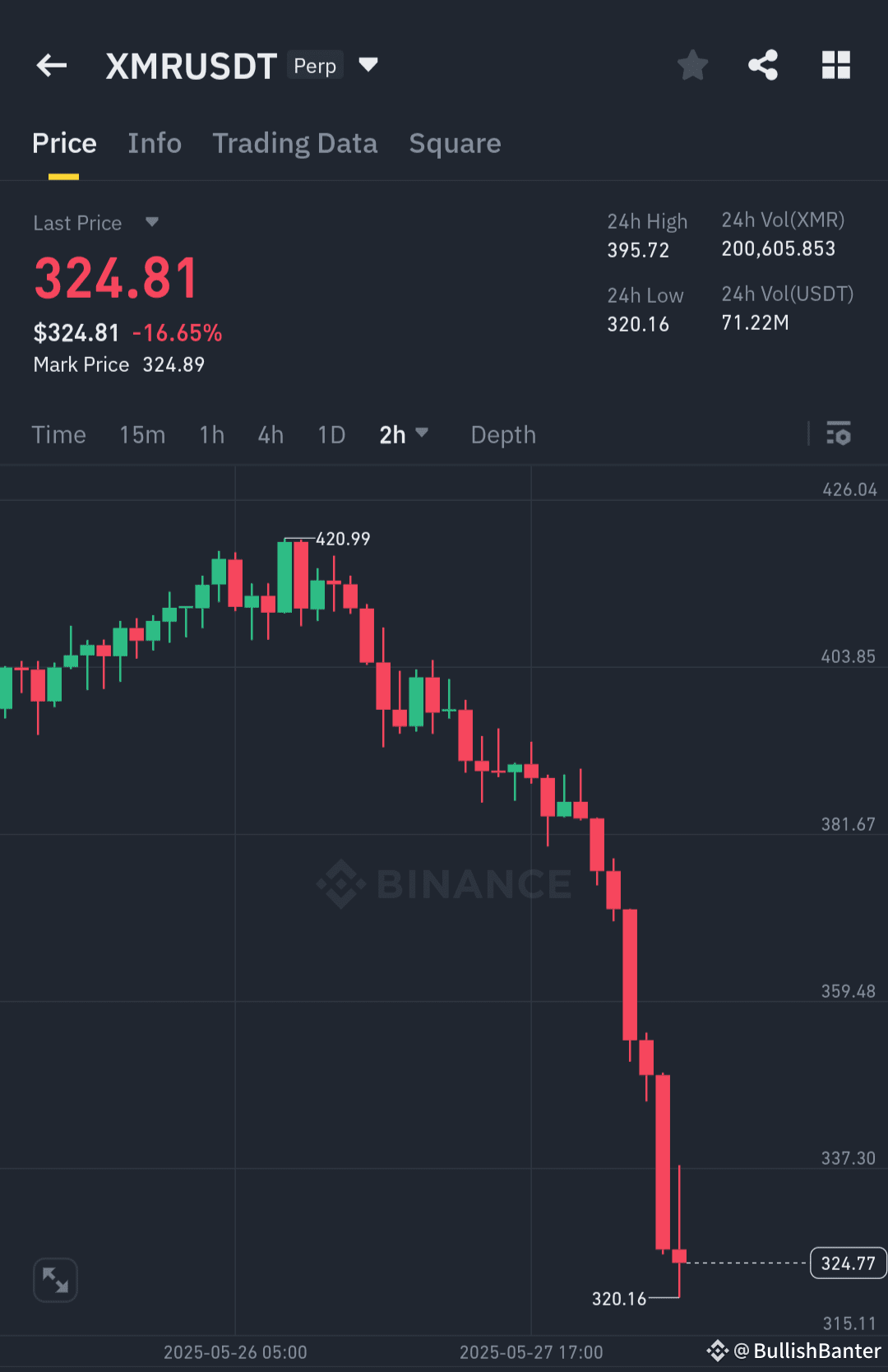This screenshot has width=888, height=1372.
Task: Select the 24h Low value 320.16
Action: [x=638, y=324]
